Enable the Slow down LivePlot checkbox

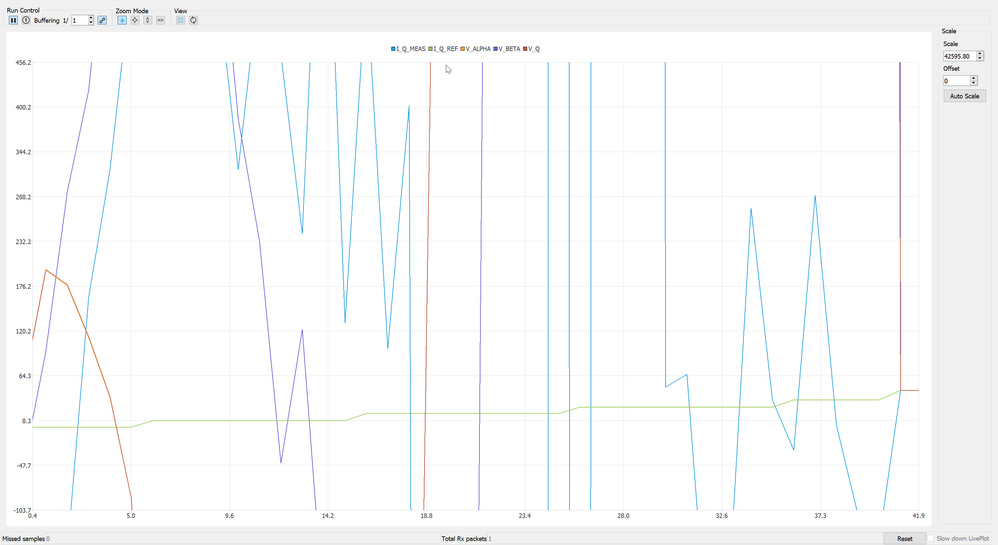coord(931,539)
